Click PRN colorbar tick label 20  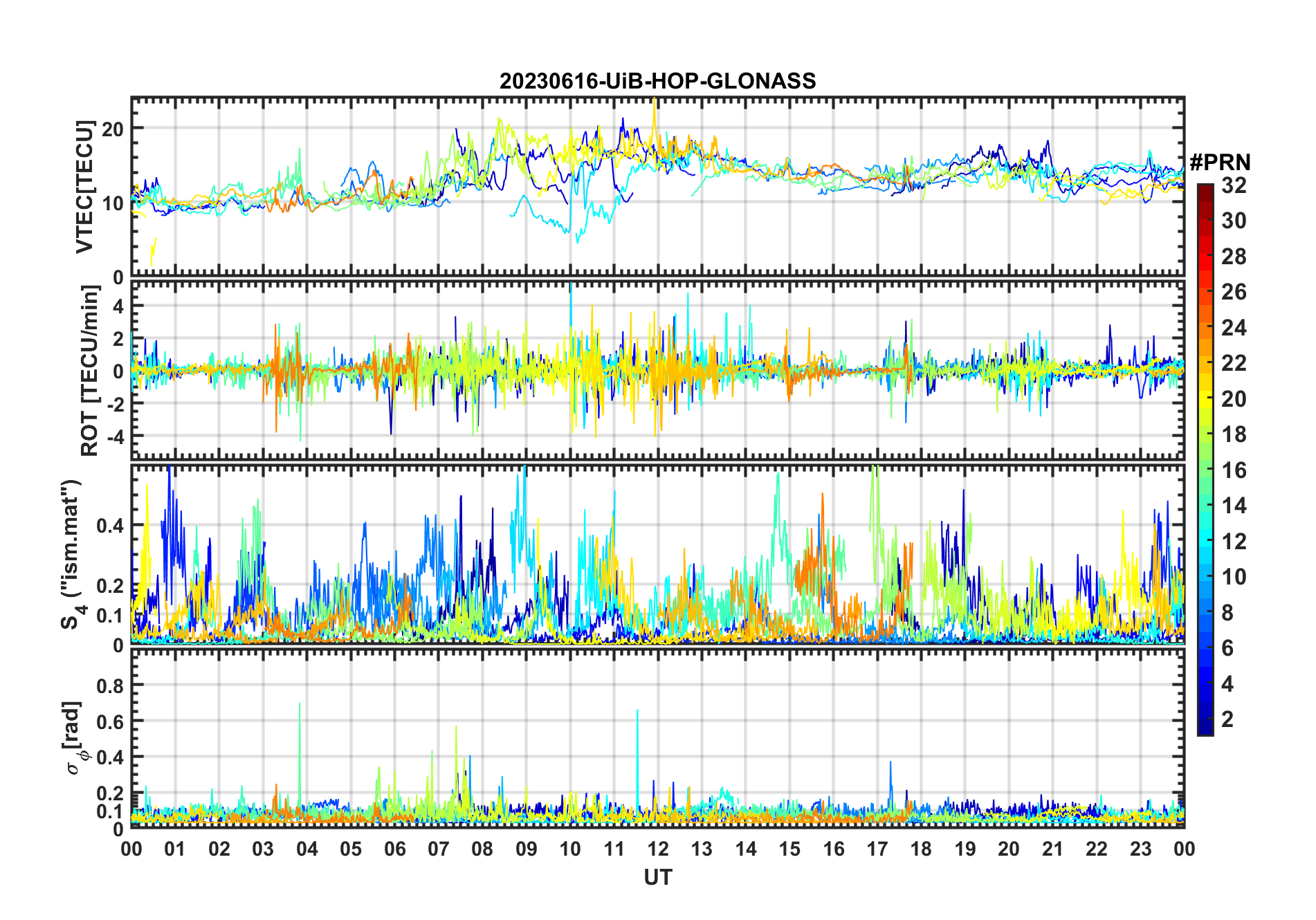[x=1234, y=398]
